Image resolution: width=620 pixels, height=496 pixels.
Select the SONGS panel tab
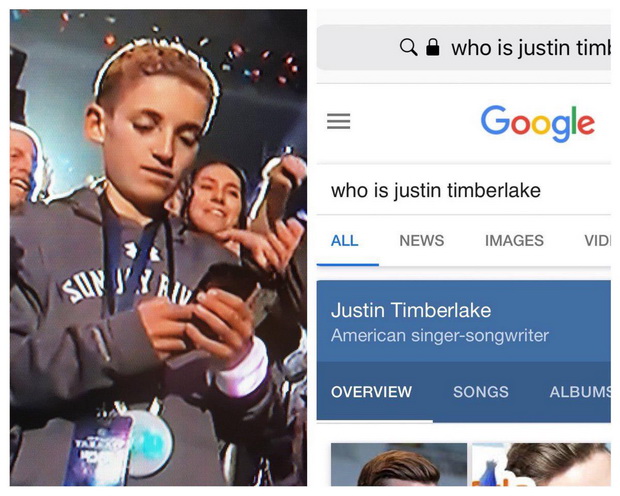pos(481,392)
